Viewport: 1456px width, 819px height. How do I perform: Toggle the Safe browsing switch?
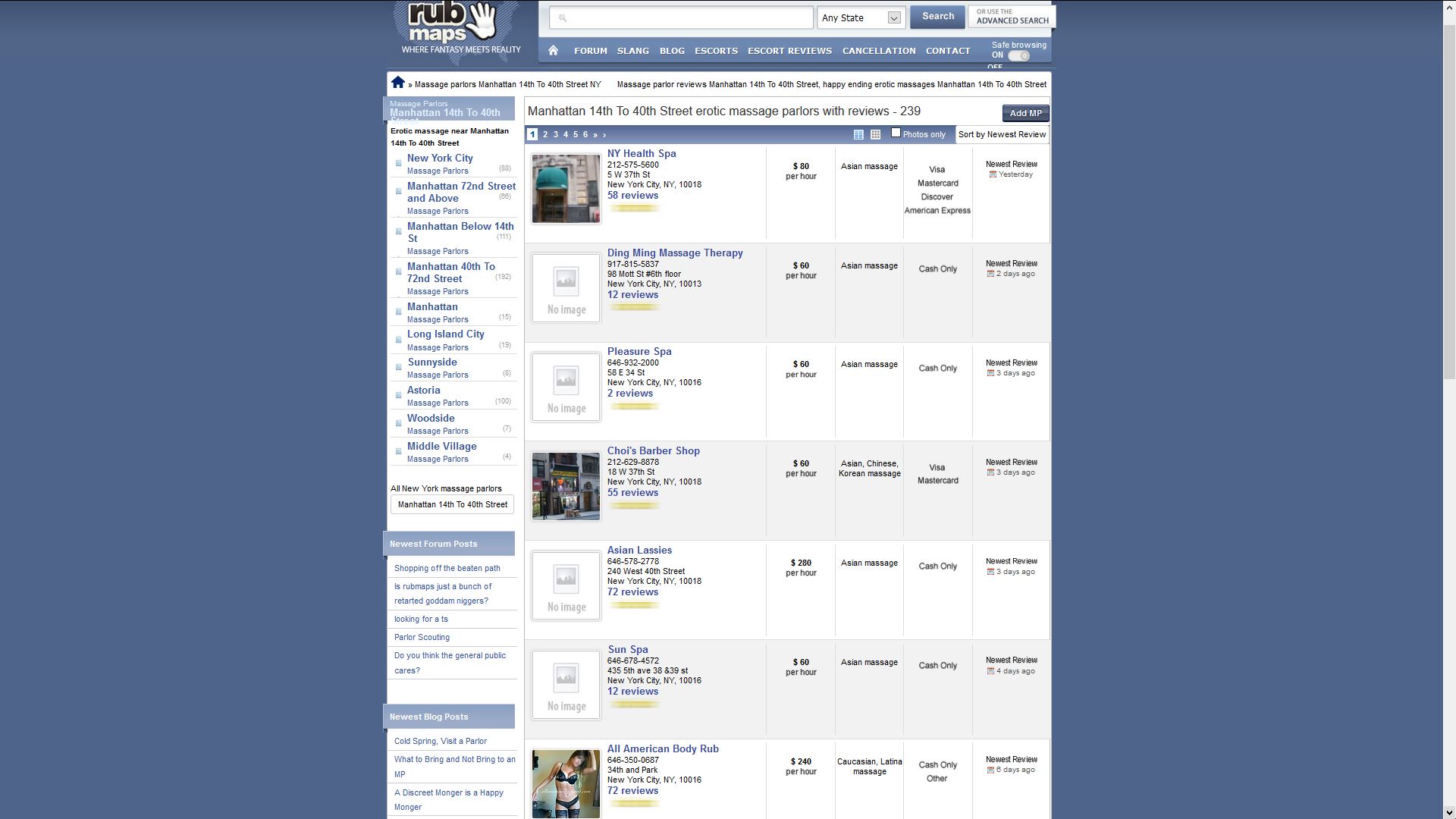(1019, 55)
